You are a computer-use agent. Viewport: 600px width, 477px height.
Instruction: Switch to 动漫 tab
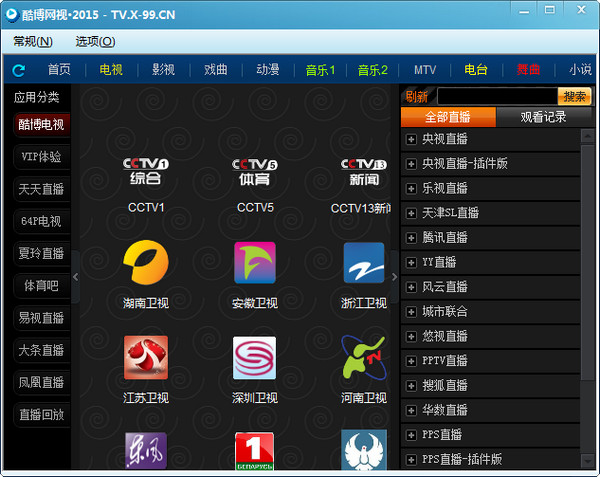point(268,70)
